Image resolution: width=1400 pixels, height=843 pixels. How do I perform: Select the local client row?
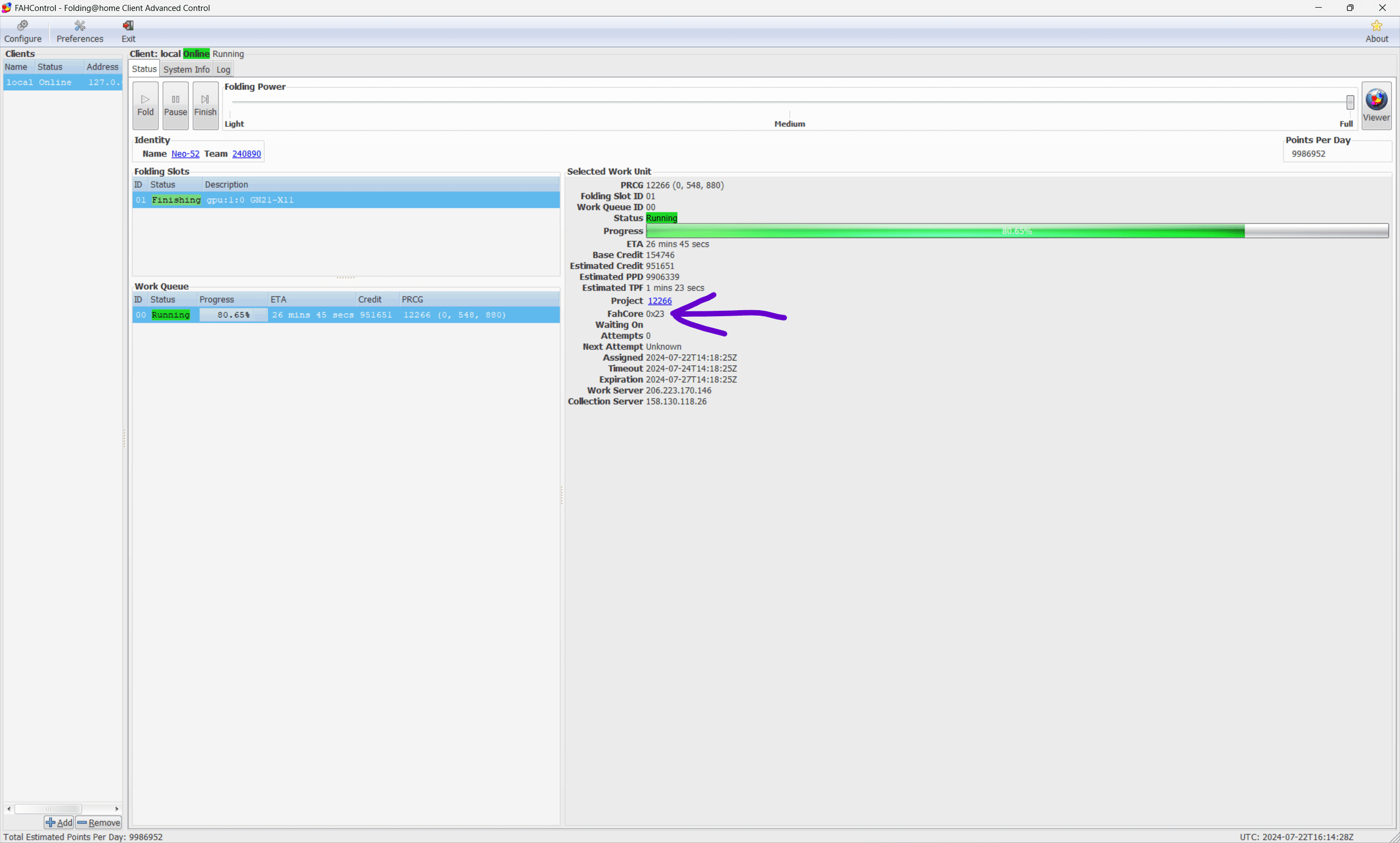click(x=62, y=83)
